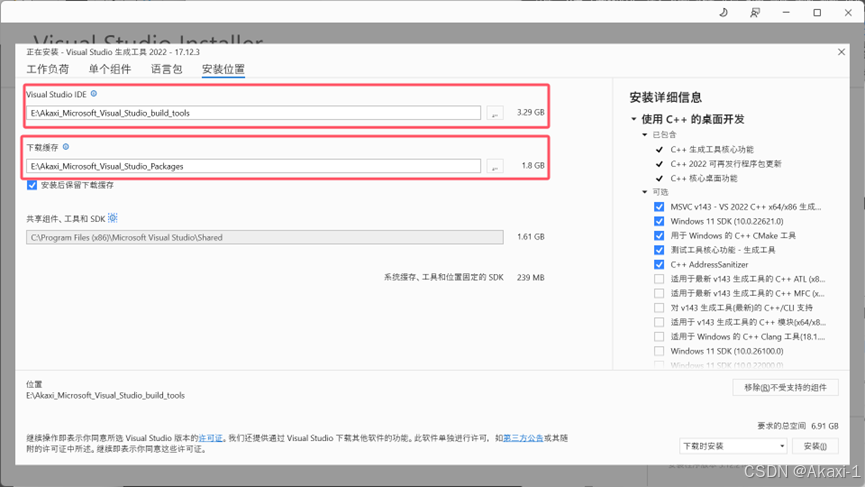The image size is (865, 487).
Task: Click the settings icon beside 共享组件、工具和 SDK
Action: click(x=113, y=218)
